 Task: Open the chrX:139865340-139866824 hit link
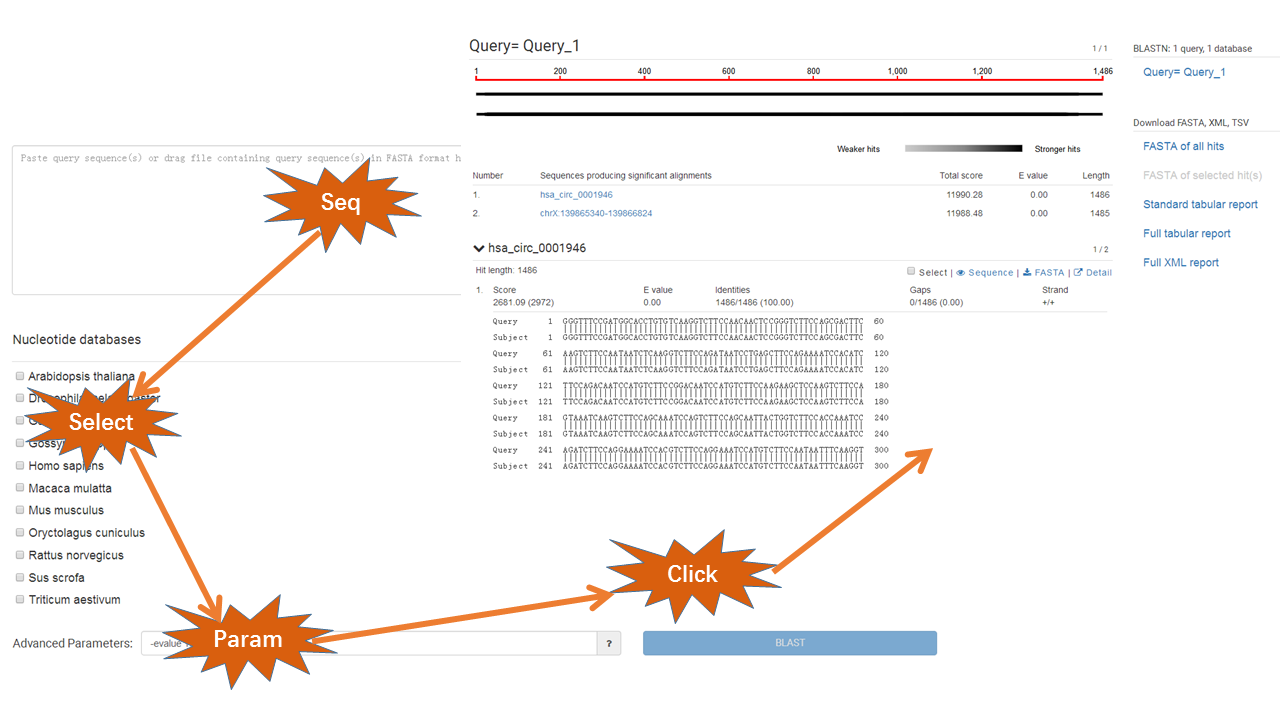[596, 213]
